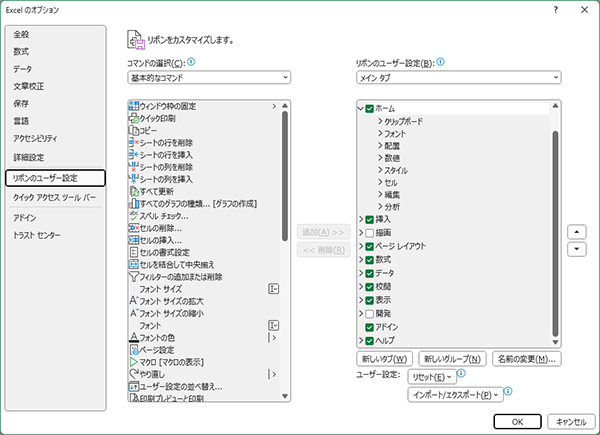Uncheck the ページ レイアウト checkbox
This screenshot has width=600, height=435.
(x=369, y=246)
